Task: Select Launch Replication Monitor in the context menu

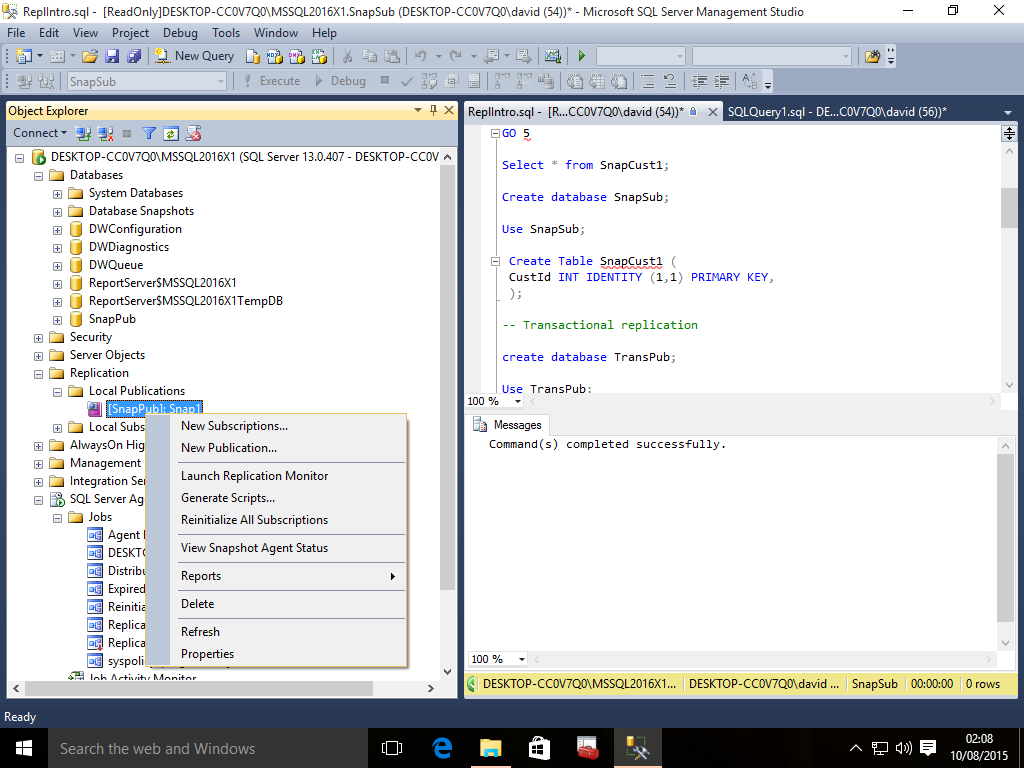Action: (254, 476)
